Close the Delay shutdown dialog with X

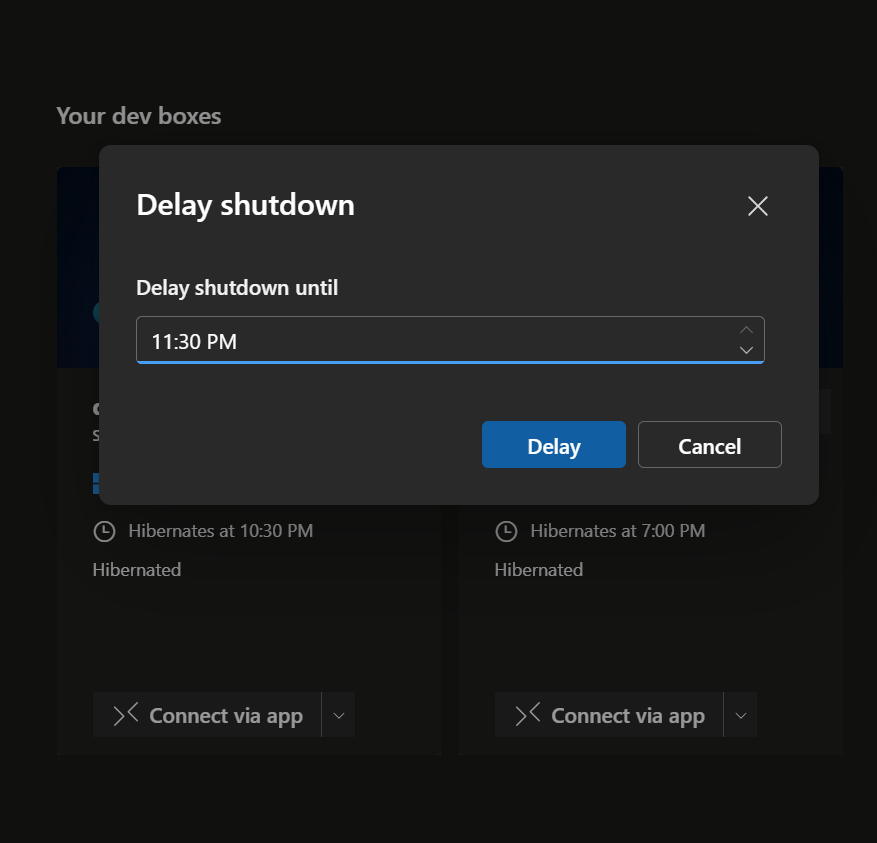[x=757, y=206]
